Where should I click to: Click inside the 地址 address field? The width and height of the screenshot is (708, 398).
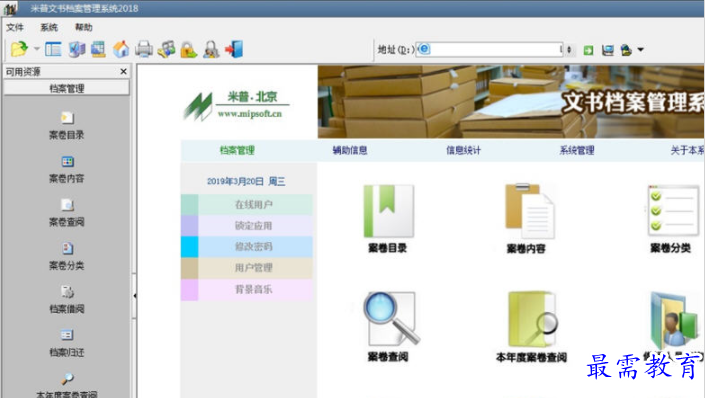coord(488,49)
